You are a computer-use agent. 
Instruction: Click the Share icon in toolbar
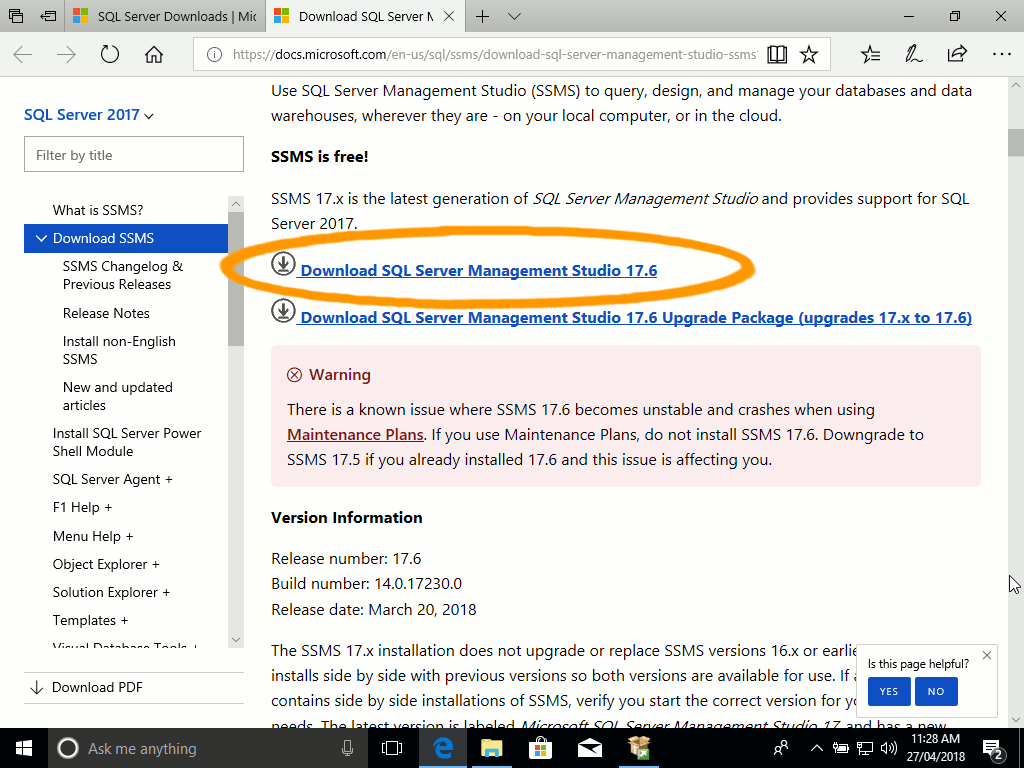point(957,54)
